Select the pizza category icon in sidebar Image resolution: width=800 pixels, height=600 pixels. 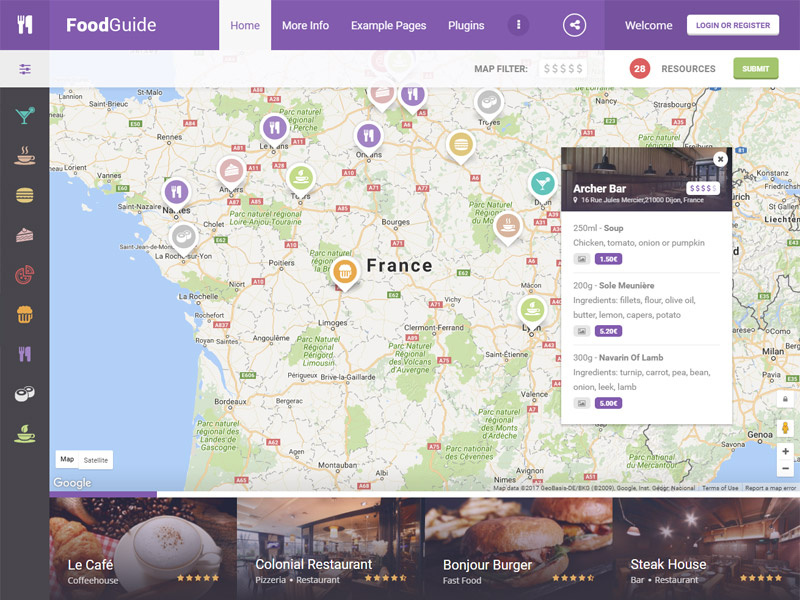pos(24,274)
